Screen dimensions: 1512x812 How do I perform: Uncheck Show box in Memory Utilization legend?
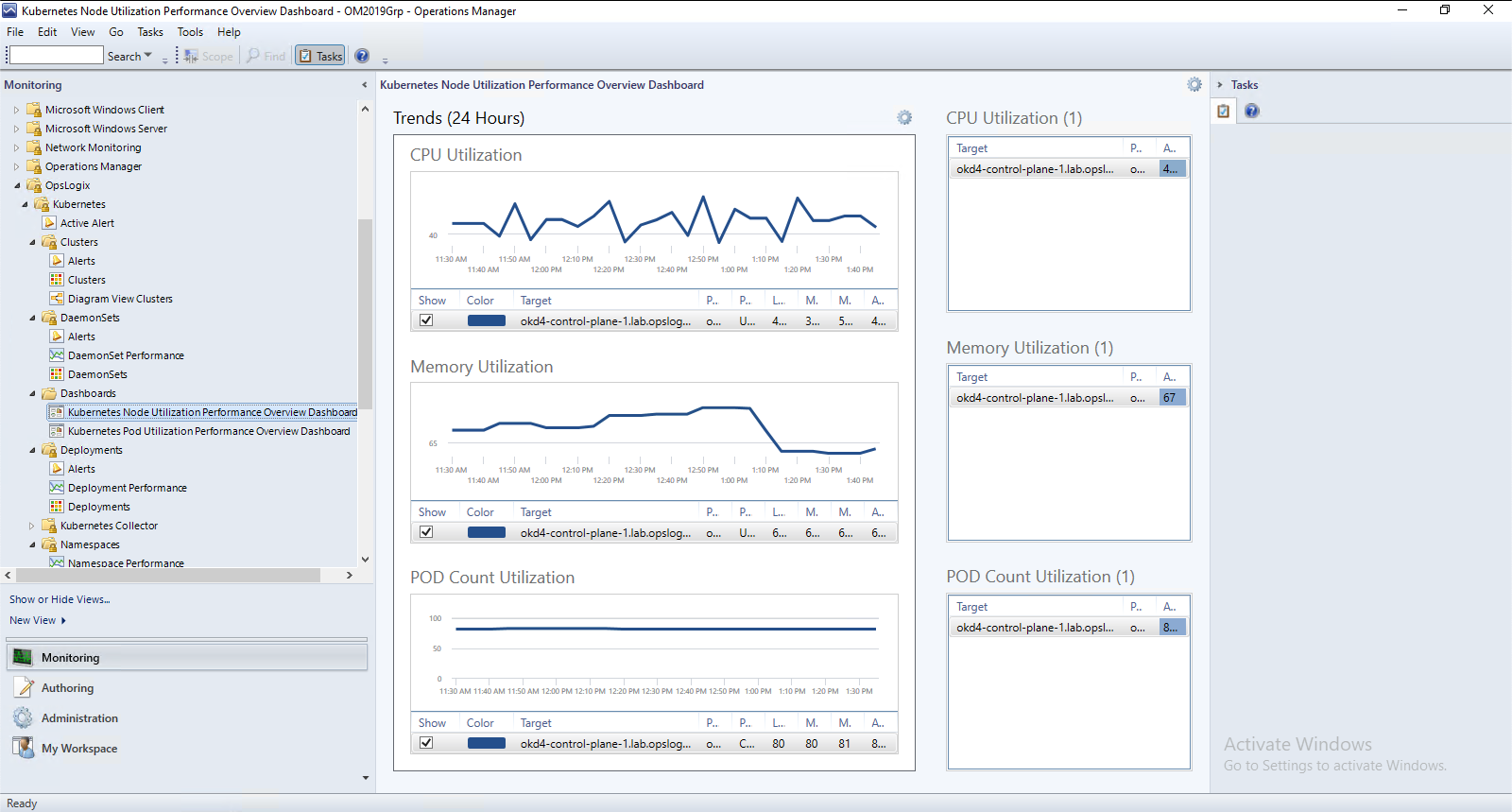click(426, 532)
